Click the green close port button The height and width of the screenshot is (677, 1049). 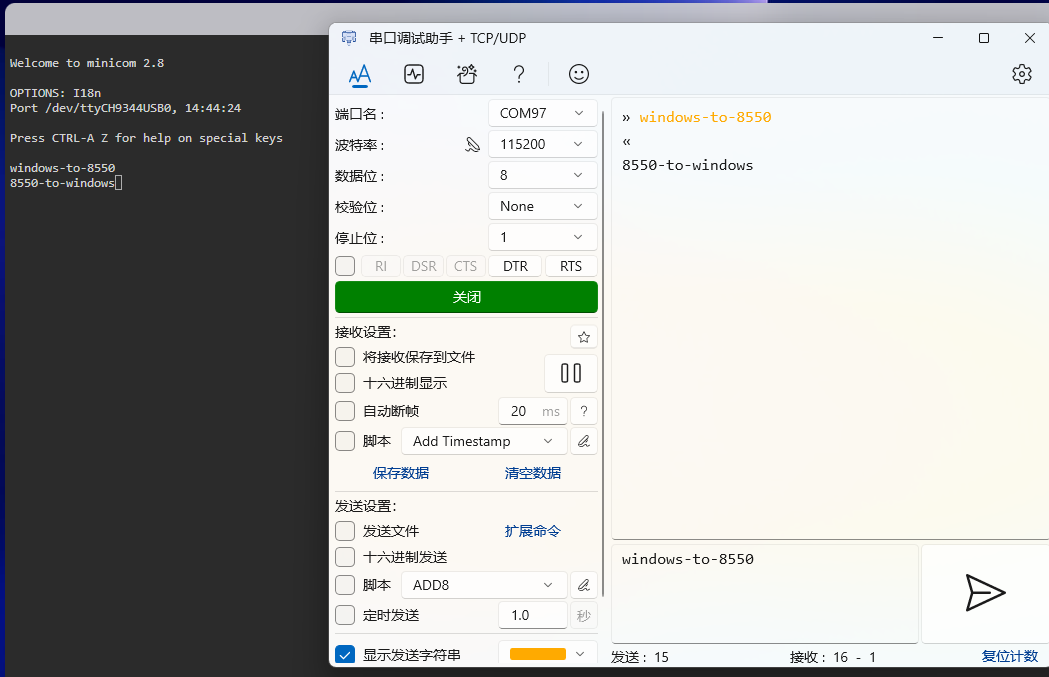(x=466, y=297)
